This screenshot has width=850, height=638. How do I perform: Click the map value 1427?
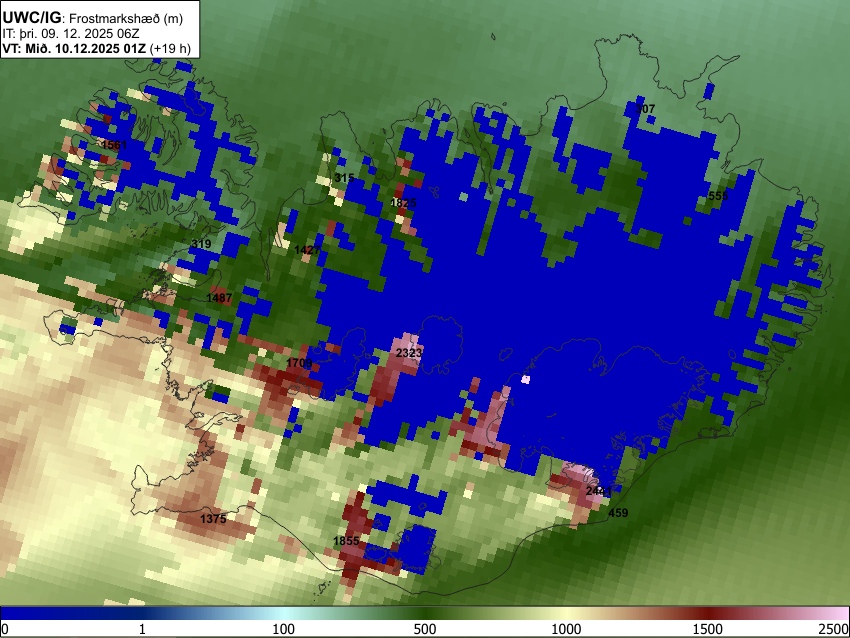point(307,250)
